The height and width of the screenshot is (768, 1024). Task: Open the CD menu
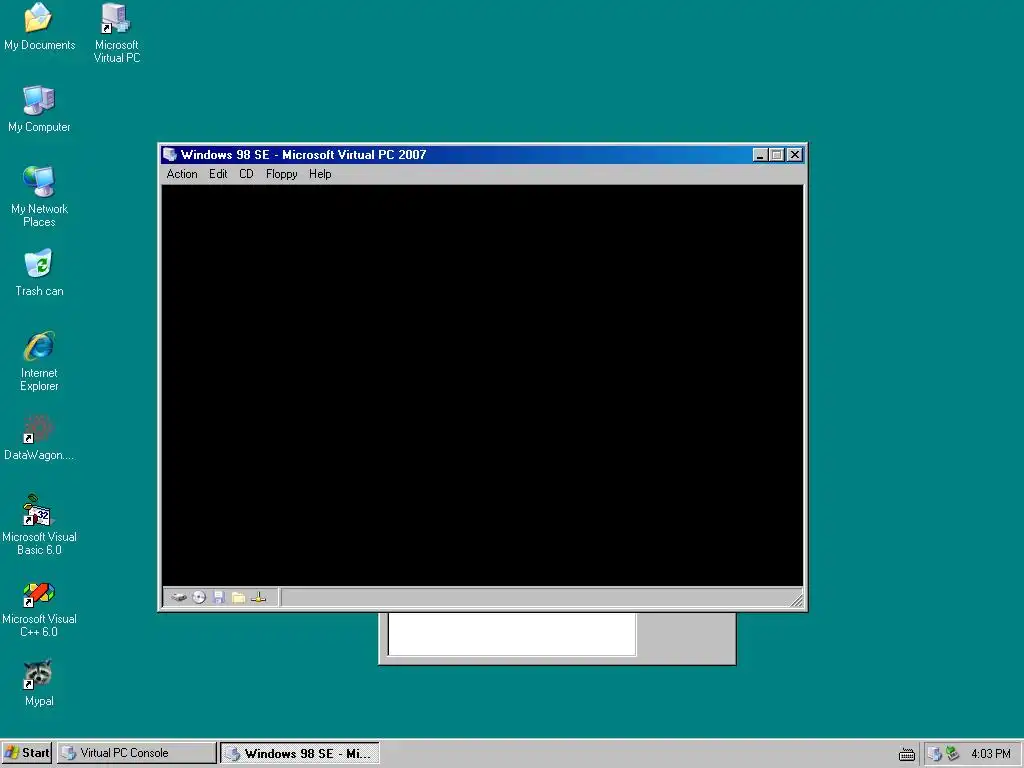246,174
